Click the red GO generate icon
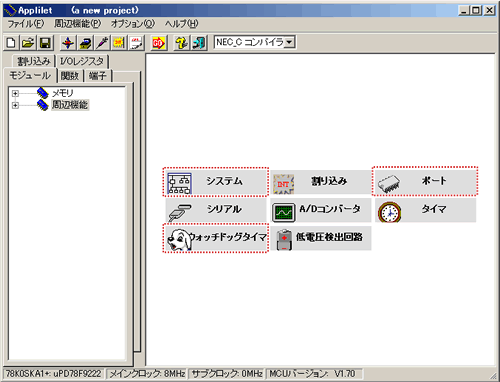500x382 pixels. [x=158, y=43]
